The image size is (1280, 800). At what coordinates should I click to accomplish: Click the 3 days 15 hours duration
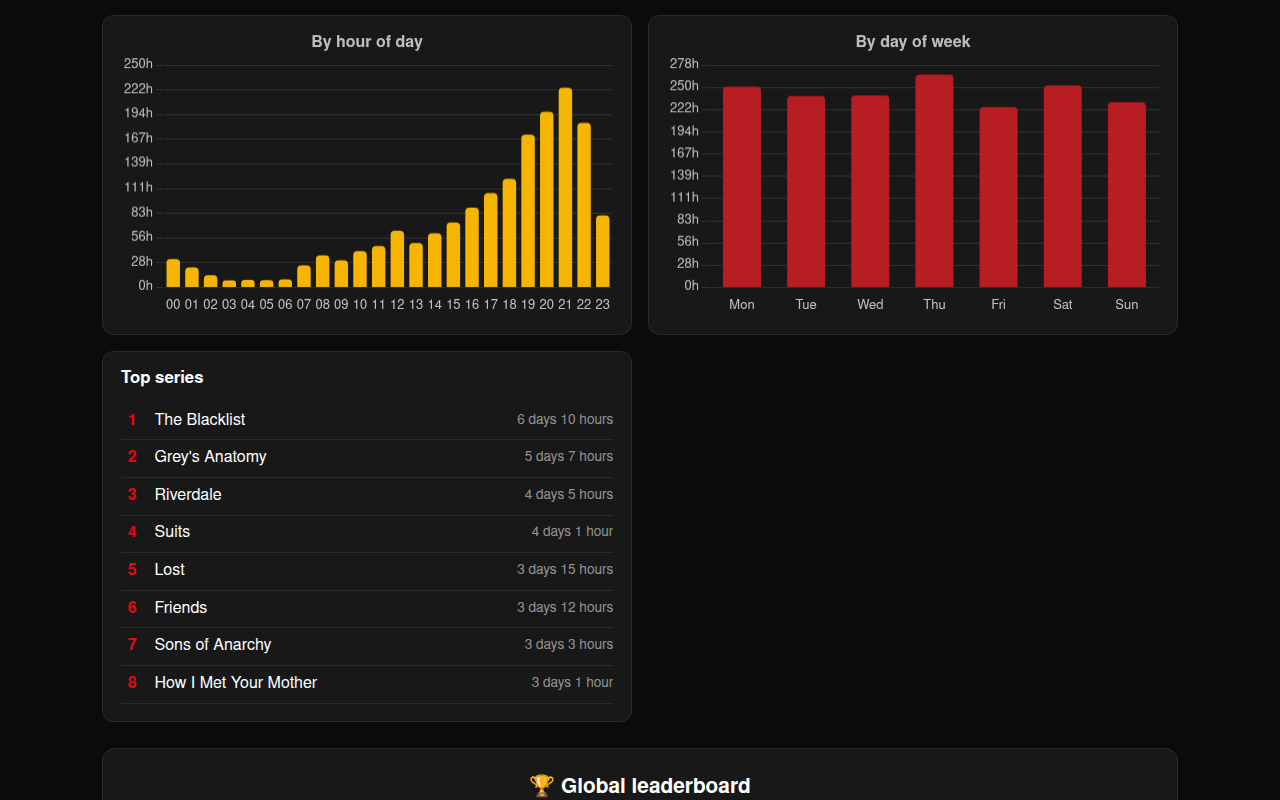coord(565,570)
